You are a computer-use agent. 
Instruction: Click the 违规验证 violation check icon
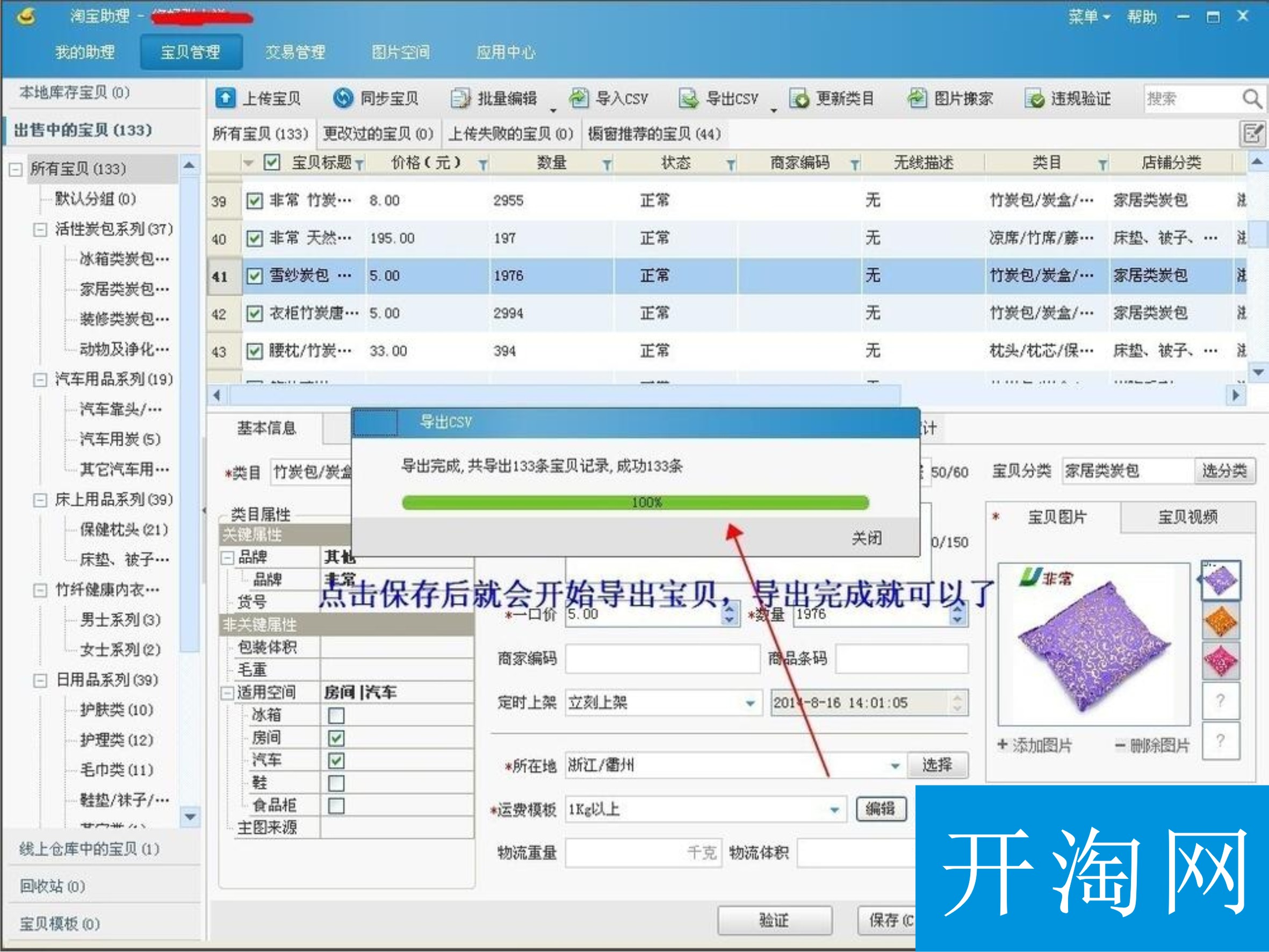click(1035, 99)
